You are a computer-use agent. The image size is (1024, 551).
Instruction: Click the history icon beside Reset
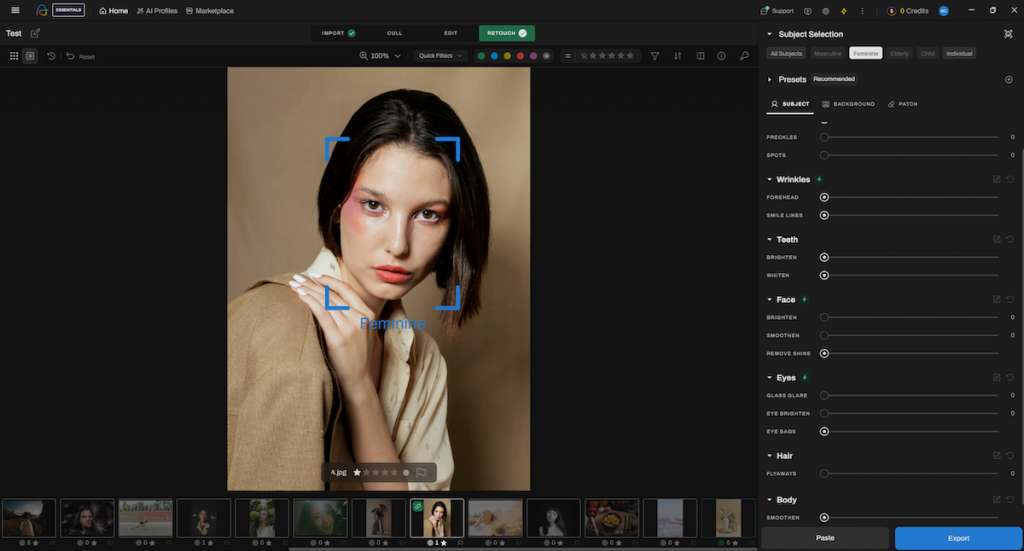pos(51,56)
